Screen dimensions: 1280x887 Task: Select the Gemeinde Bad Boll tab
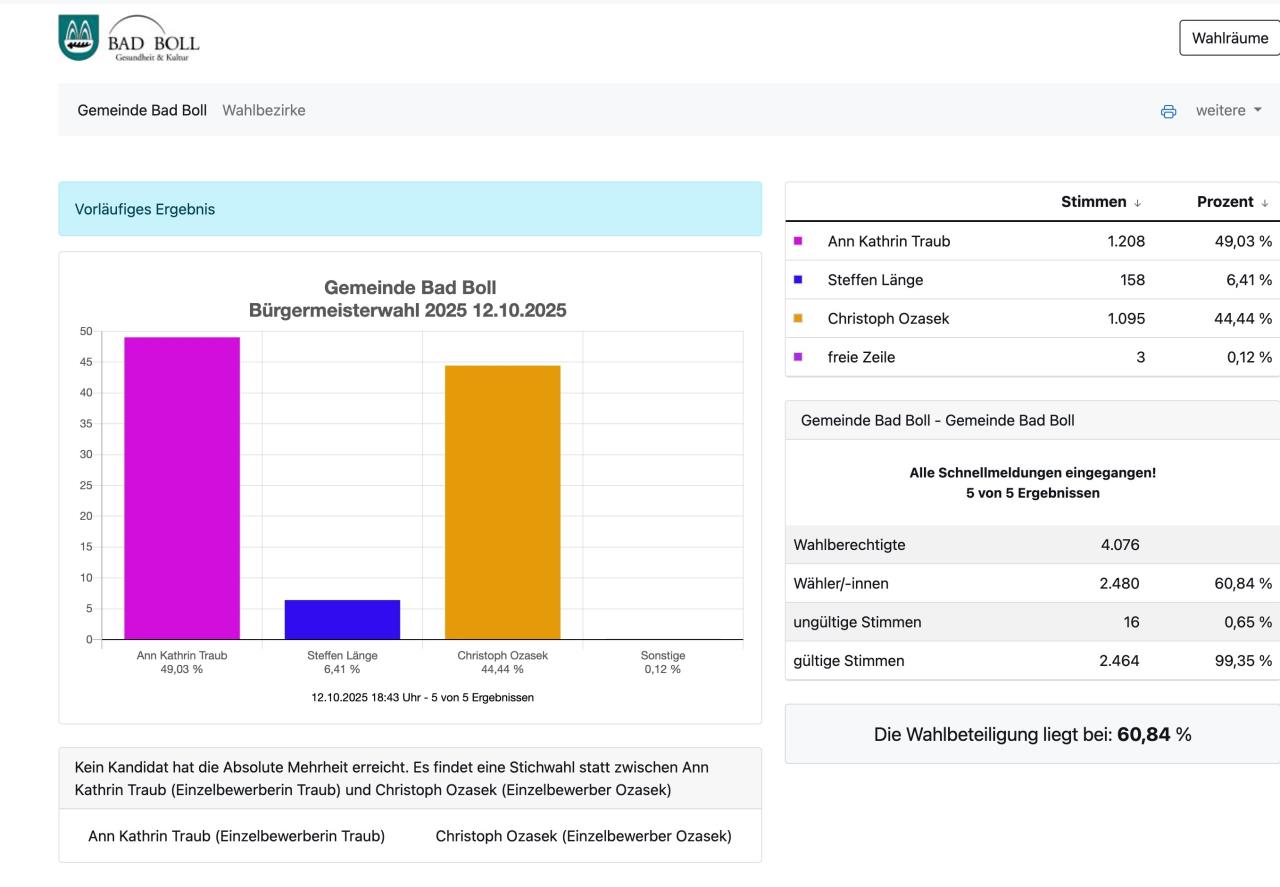point(142,110)
